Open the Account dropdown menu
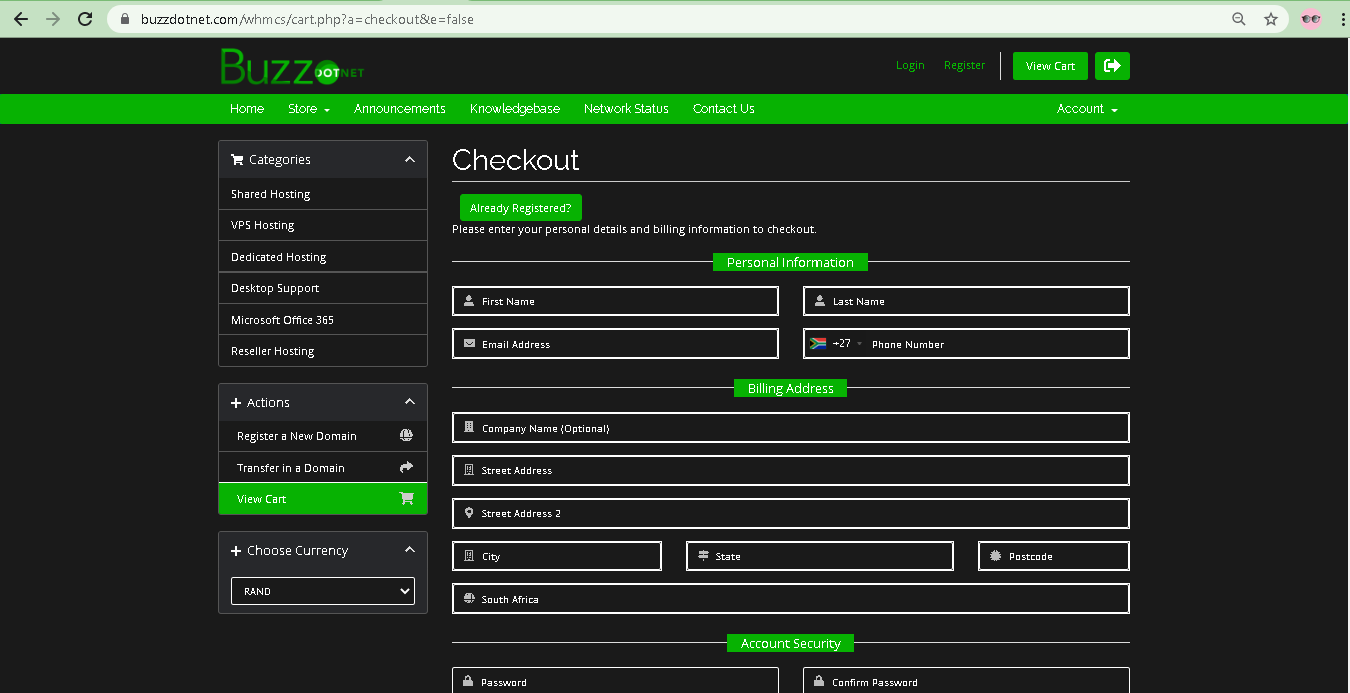Image resolution: width=1350 pixels, height=693 pixels. 1087,109
